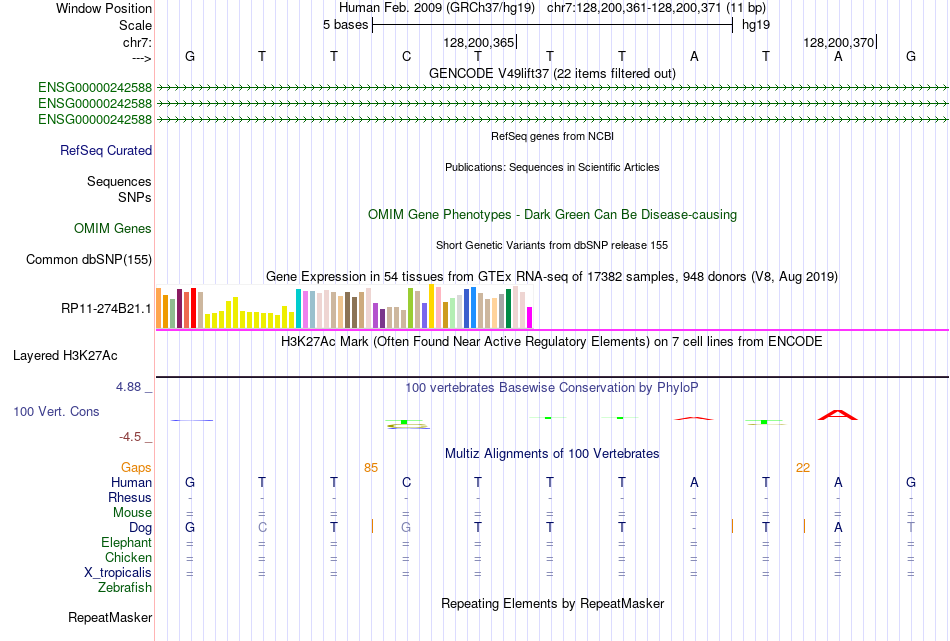Click the Dog species label

tap(141, 528)
